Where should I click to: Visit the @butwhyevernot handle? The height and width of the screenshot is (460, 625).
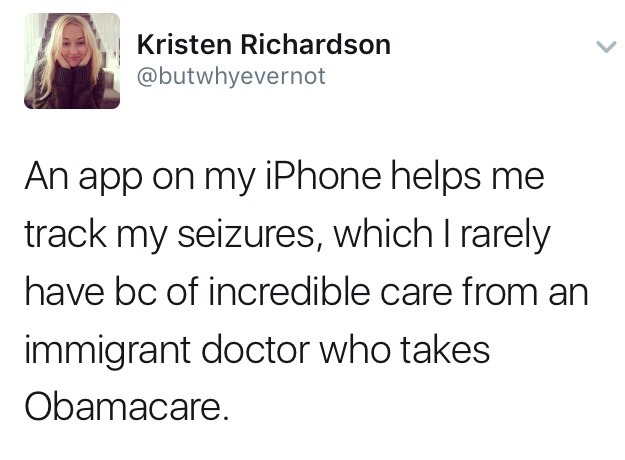point(231,77)
